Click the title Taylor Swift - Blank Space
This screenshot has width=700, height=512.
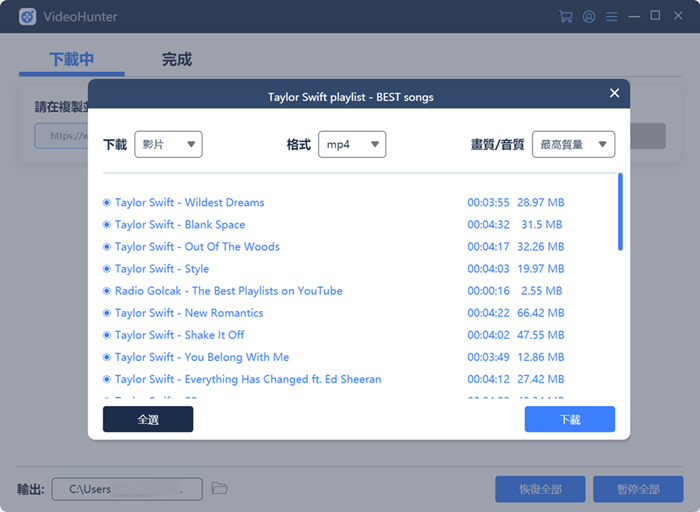click(180, 225)
